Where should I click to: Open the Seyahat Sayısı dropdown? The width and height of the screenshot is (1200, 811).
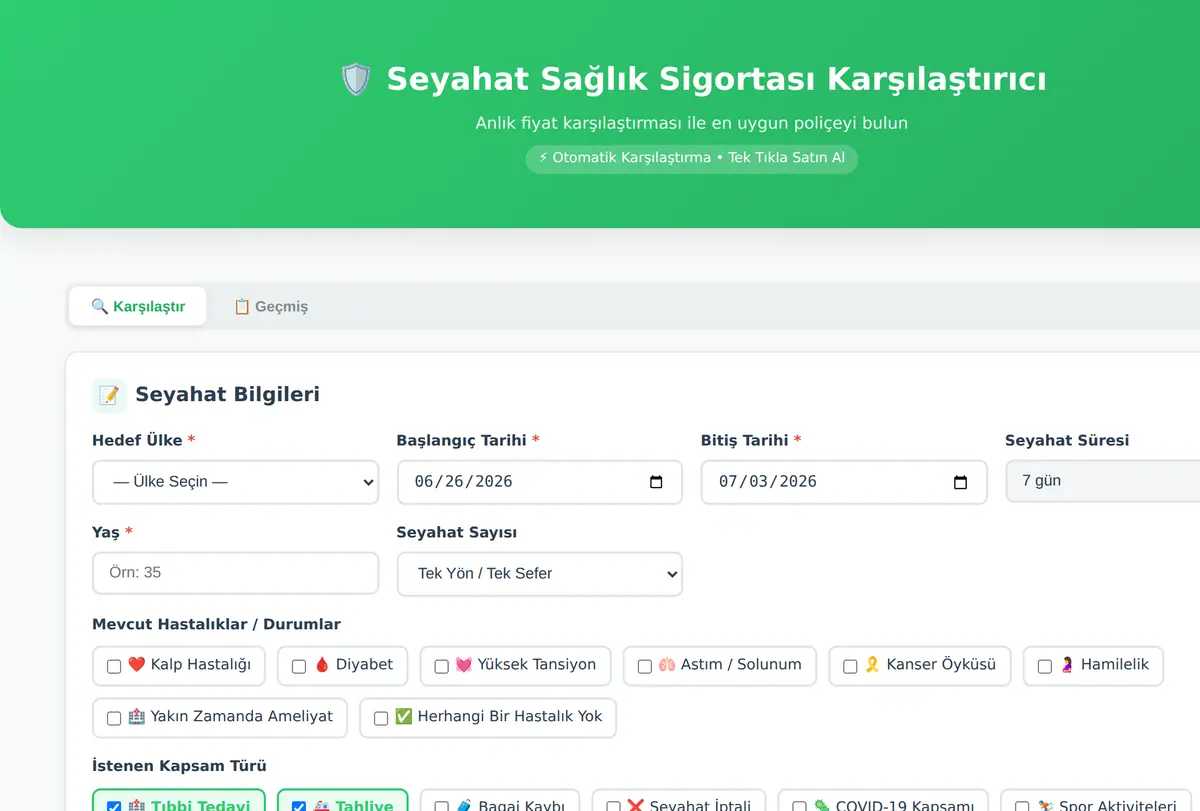[540, 574]
